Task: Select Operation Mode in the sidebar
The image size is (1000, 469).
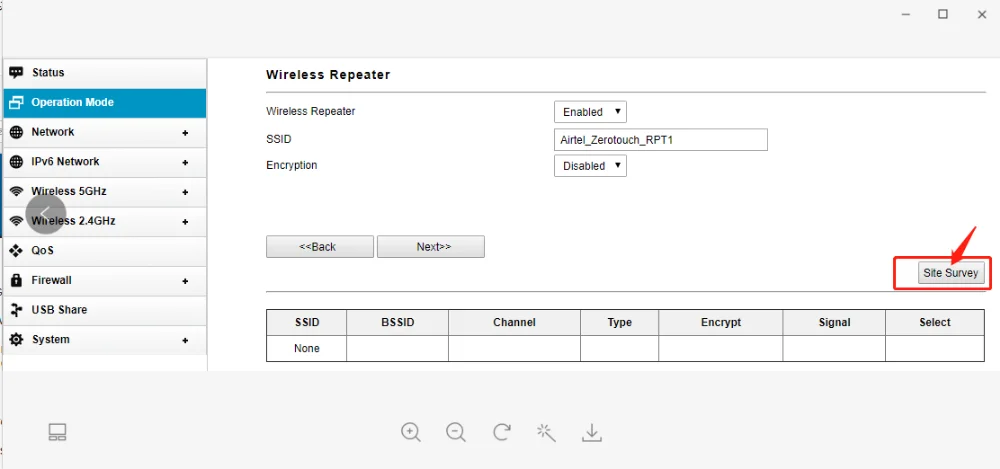Action: [x=105, y=103]
